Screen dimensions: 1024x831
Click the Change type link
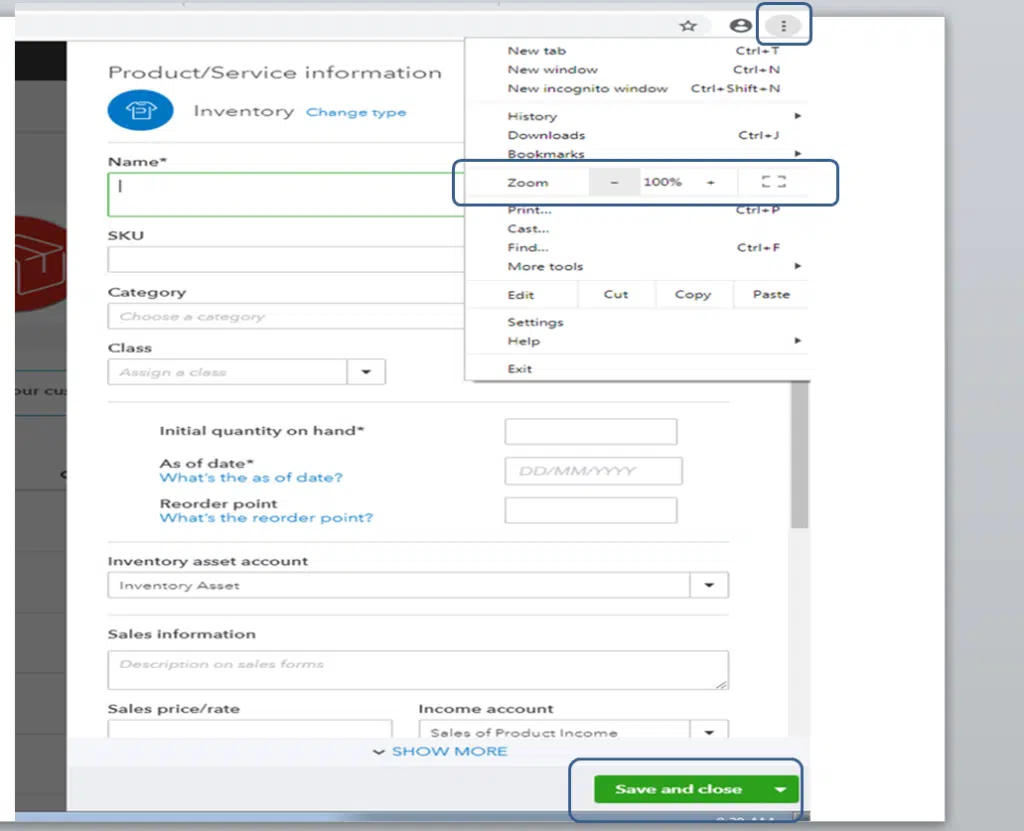[356, 112]
